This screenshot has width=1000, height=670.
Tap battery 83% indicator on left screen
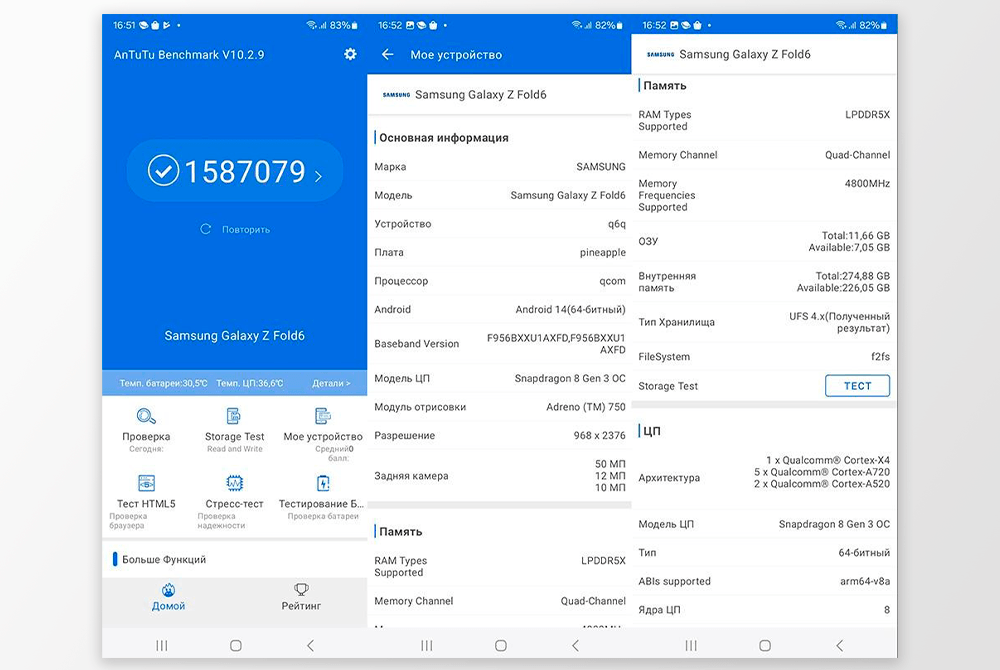pos(343,25)
